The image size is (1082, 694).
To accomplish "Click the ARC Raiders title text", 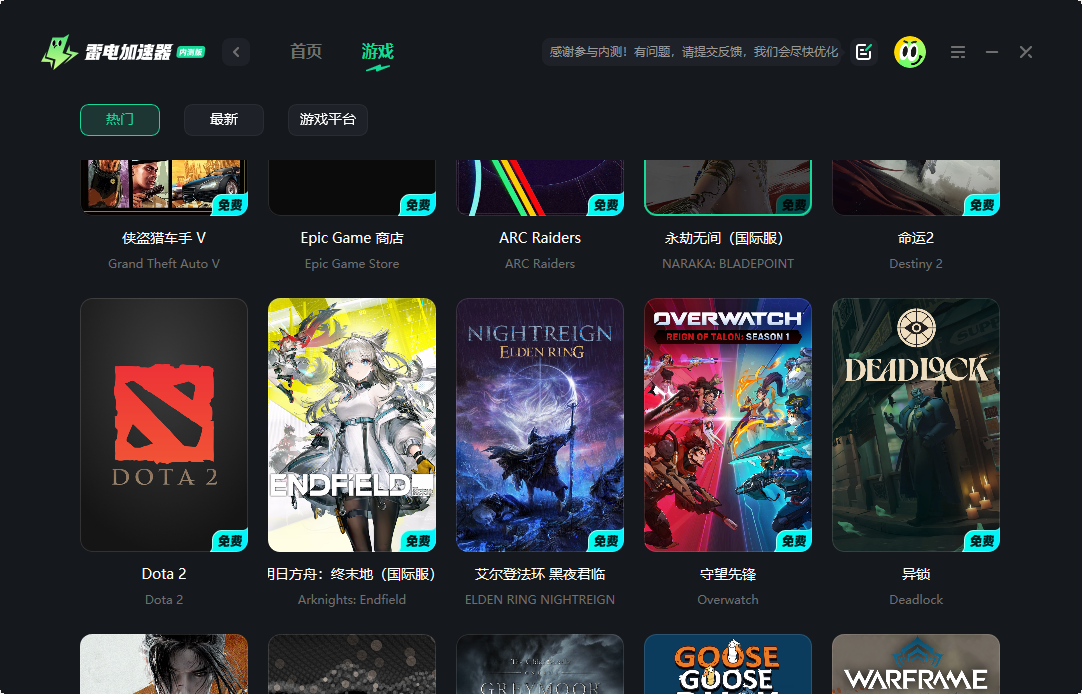I will click(x=540, y=238).
